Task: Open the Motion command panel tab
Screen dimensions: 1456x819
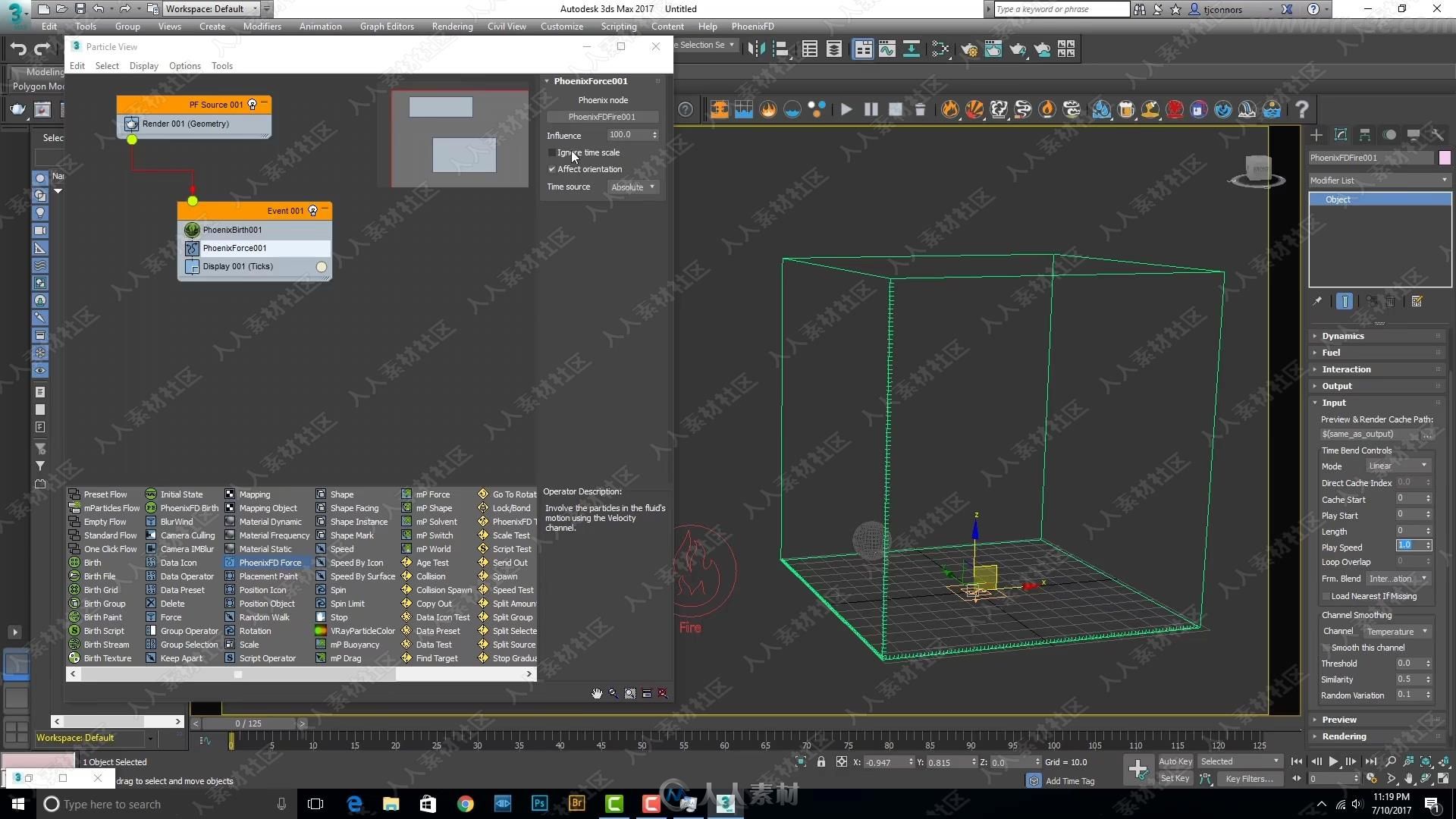Action: point(1389,134)
